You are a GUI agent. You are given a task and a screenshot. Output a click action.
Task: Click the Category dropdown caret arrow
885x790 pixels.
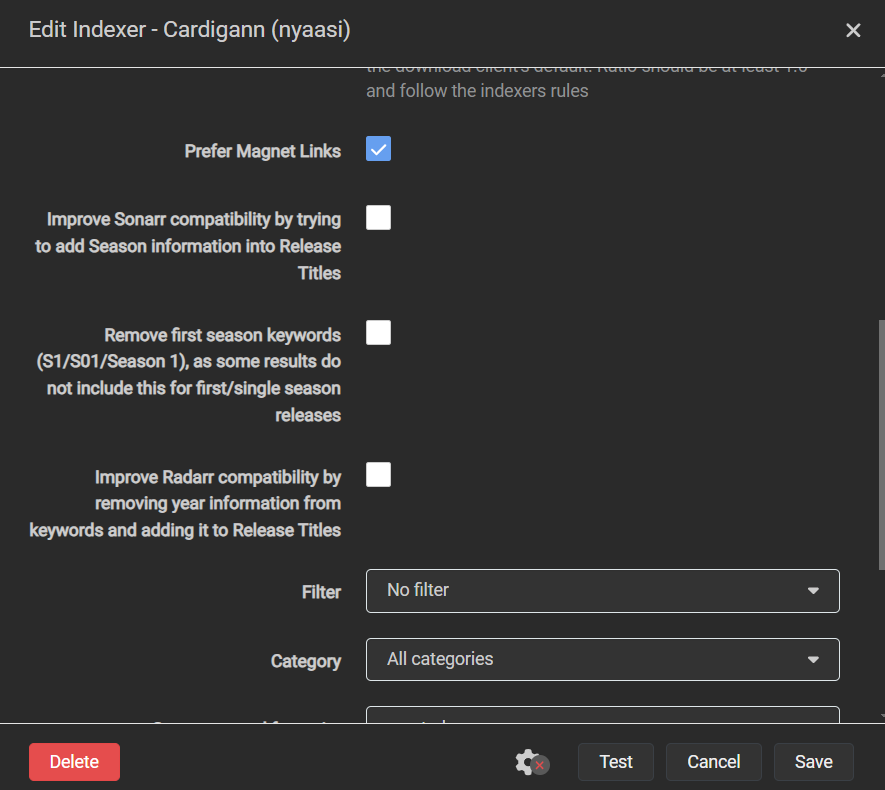(813, 660)
